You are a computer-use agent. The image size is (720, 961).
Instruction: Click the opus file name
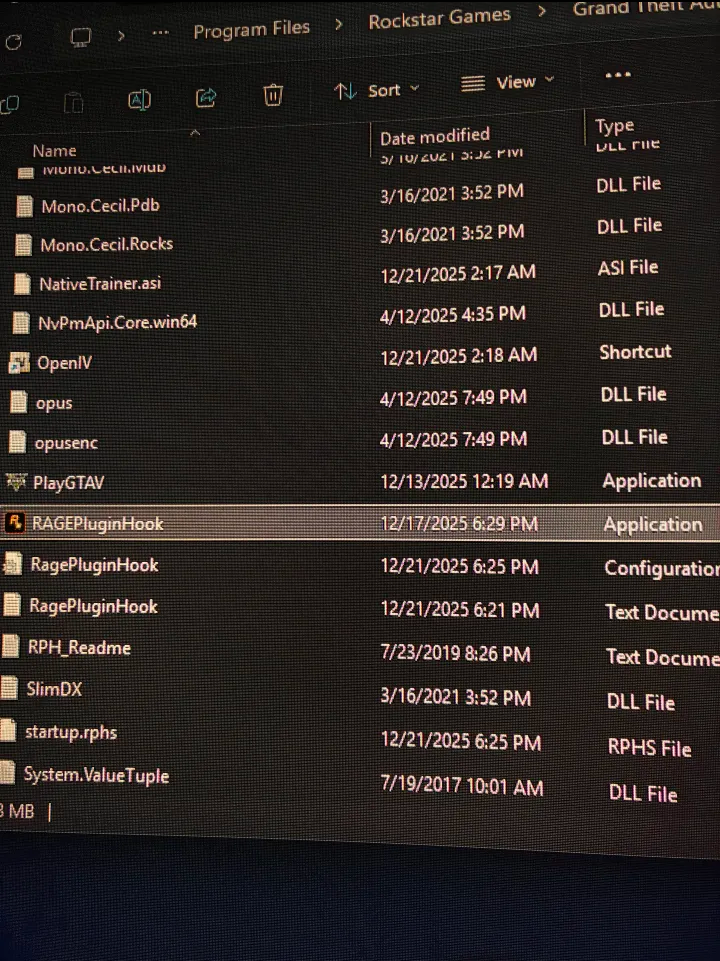pos(54,403)
